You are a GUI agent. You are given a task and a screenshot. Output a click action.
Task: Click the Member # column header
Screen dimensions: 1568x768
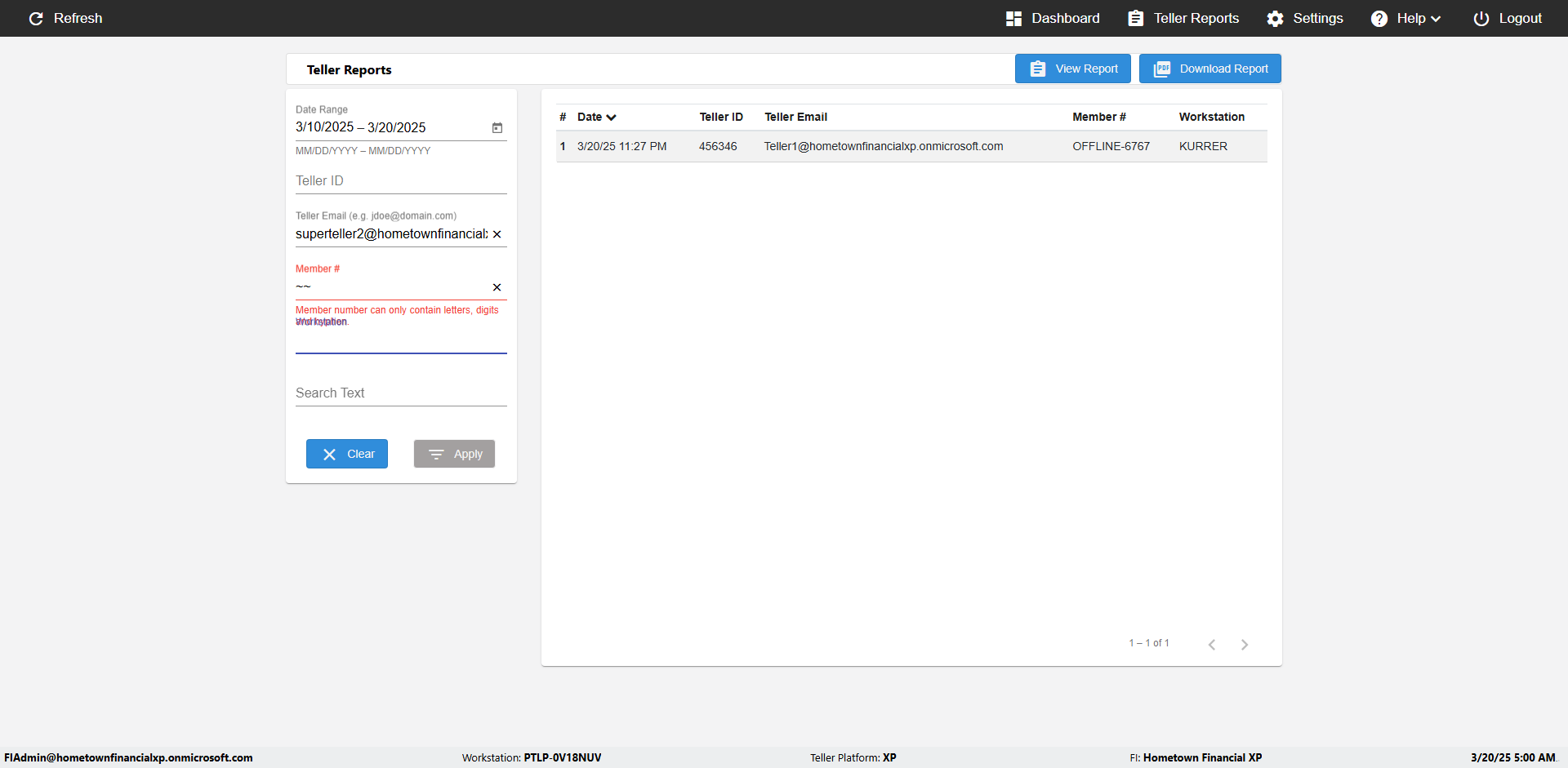click(x=1099, y=118)
